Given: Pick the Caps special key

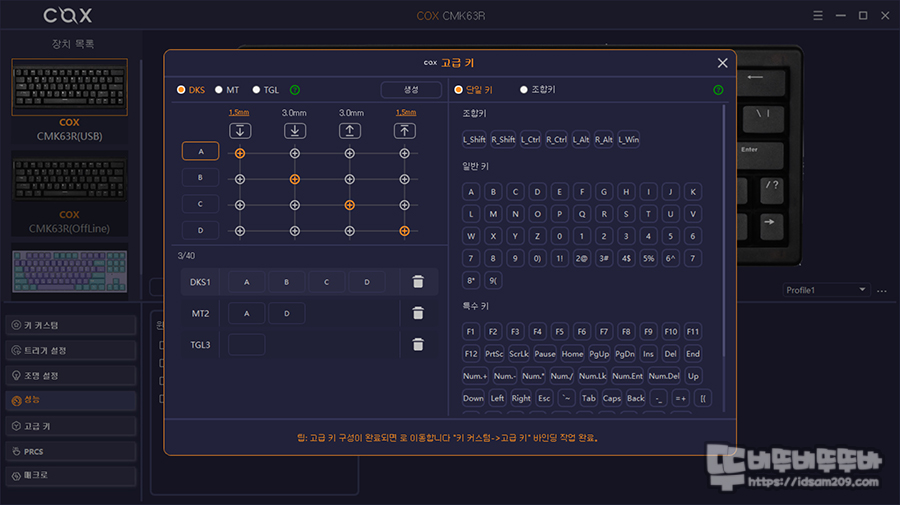Looking at the screenshot, I should point(611,398).
